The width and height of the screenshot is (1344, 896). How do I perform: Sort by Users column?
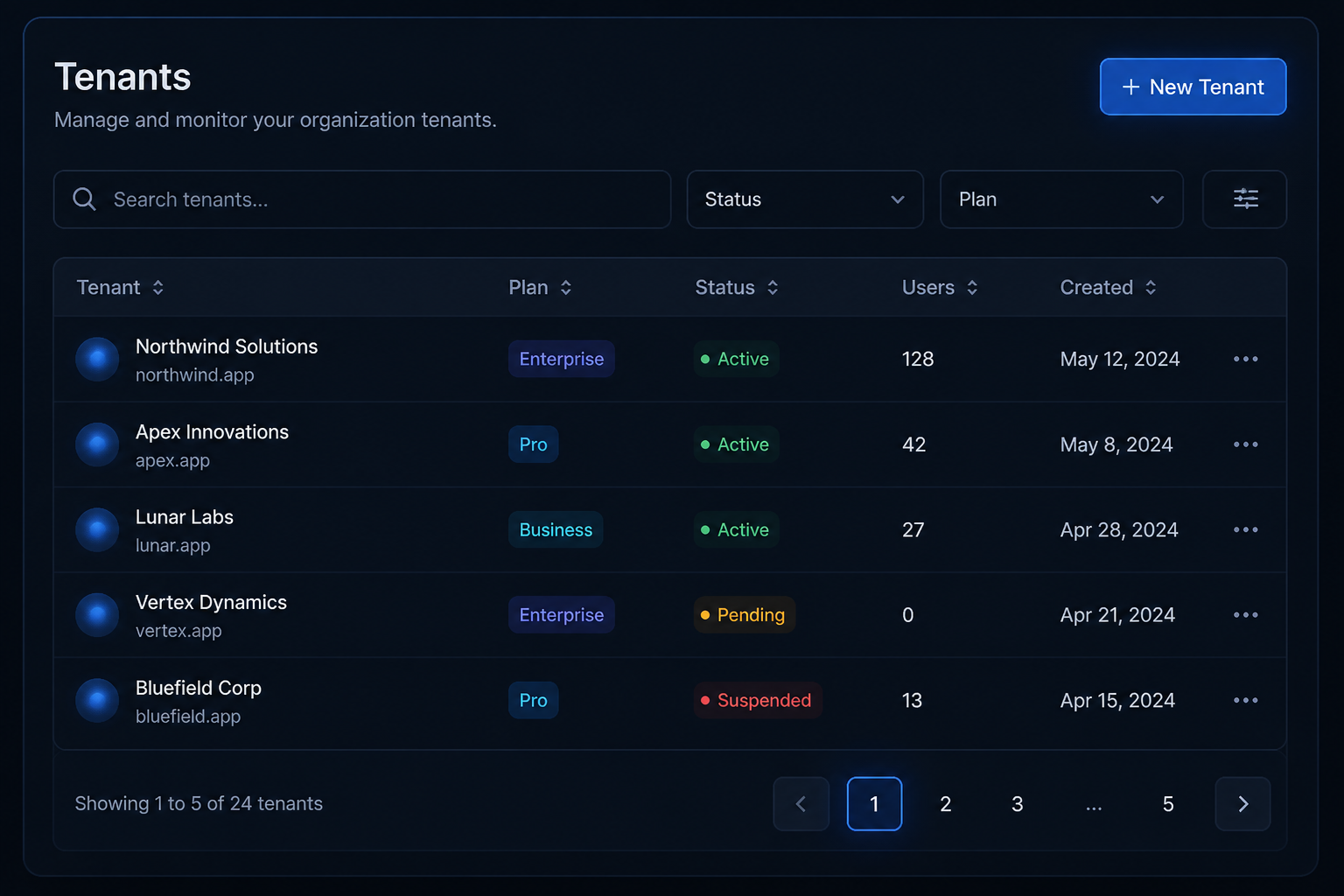[941, 287]
